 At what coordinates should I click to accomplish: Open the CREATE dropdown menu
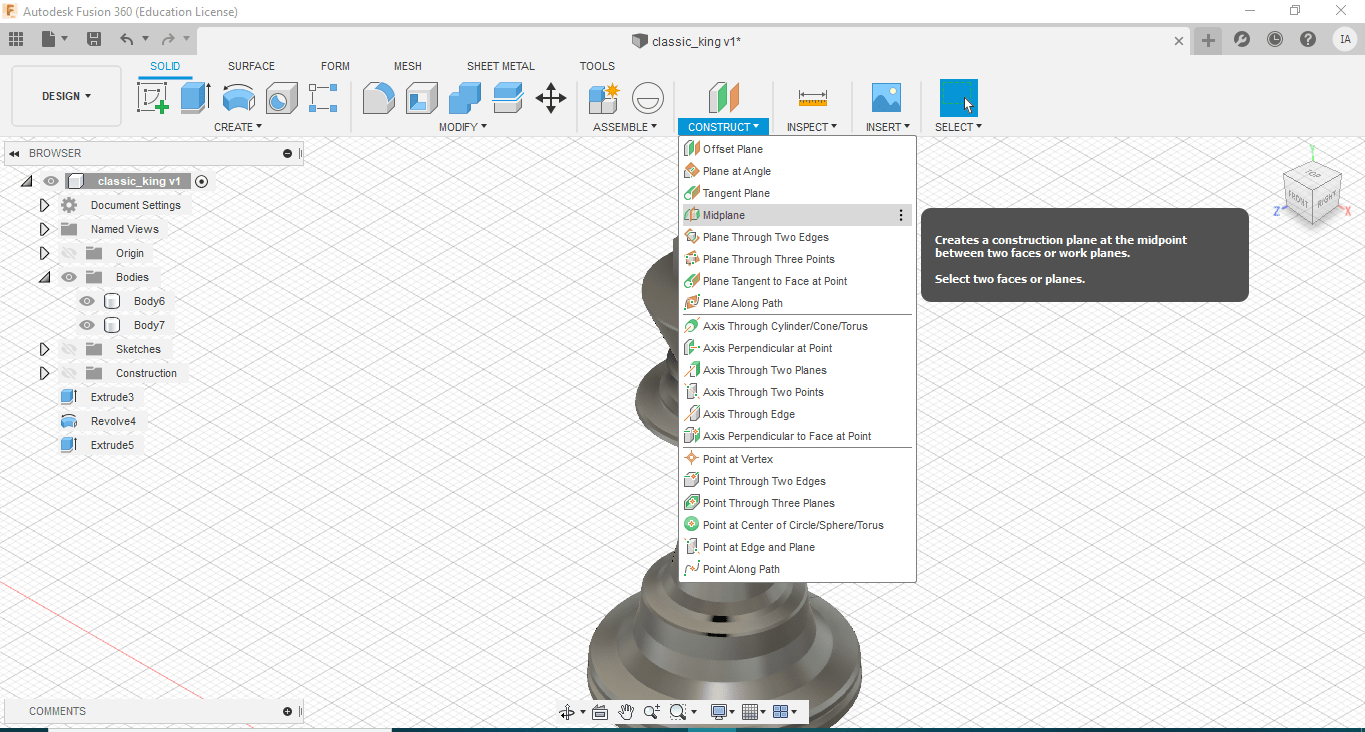(x=238, y=127)
